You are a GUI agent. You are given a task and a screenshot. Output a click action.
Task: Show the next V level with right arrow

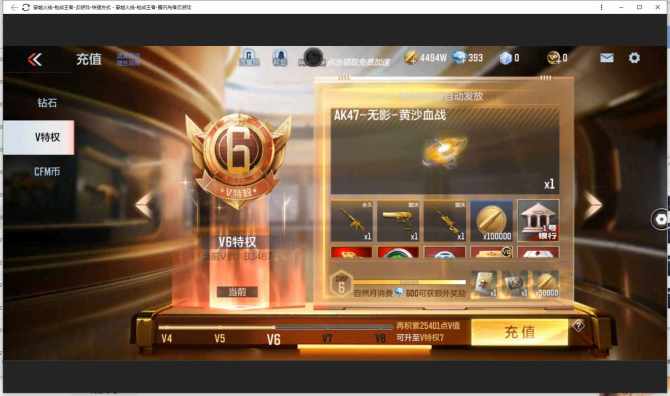point(593,205)
